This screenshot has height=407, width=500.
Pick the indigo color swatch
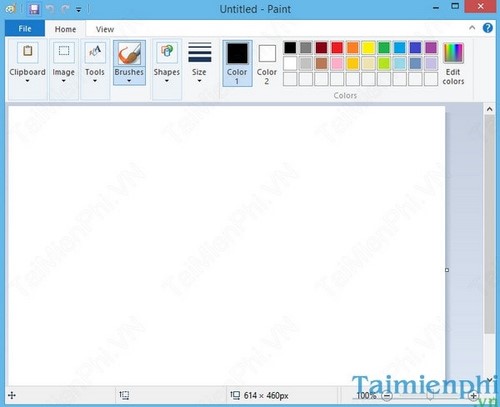click(x=415, y=48)
